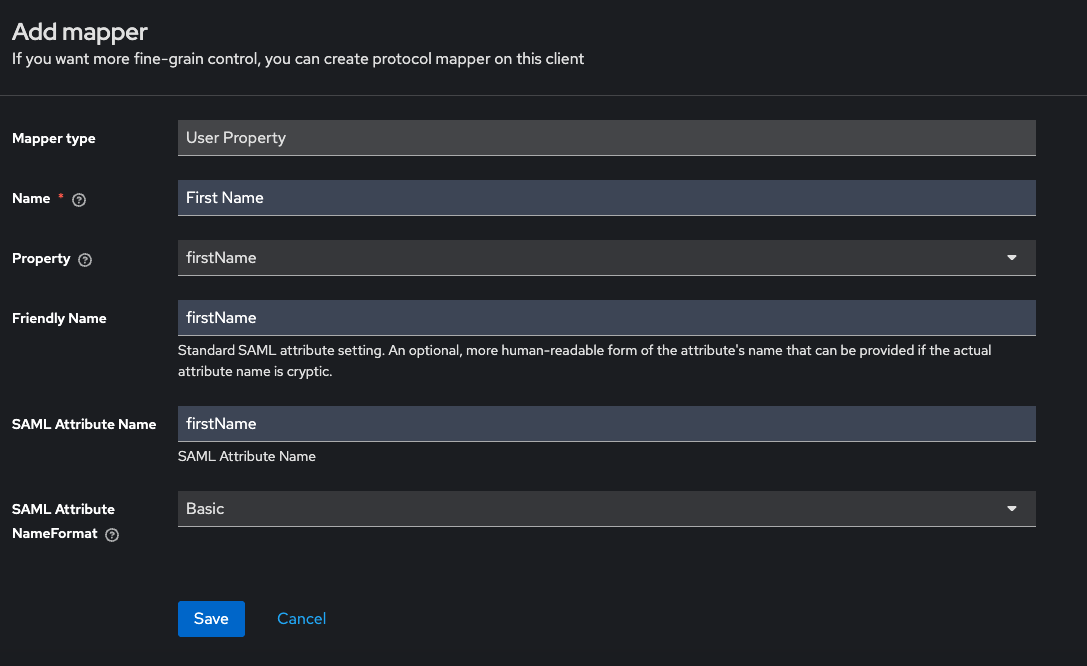This screenshot has width=1087, height=666.
Task: Edit the SAML Attribute Name input box
Action: (606, 424)
